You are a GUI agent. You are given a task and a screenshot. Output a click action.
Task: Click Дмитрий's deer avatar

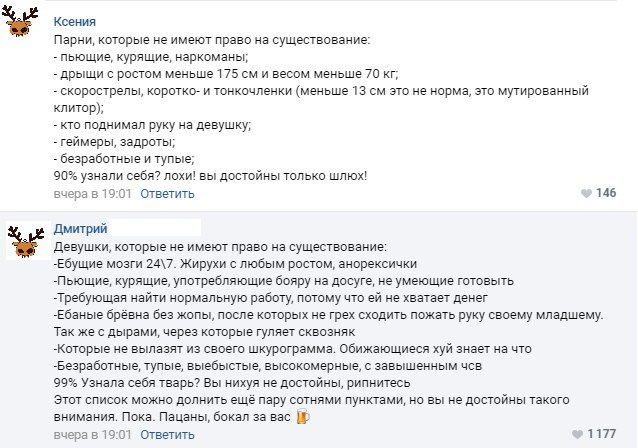click(x=22, y=243)
